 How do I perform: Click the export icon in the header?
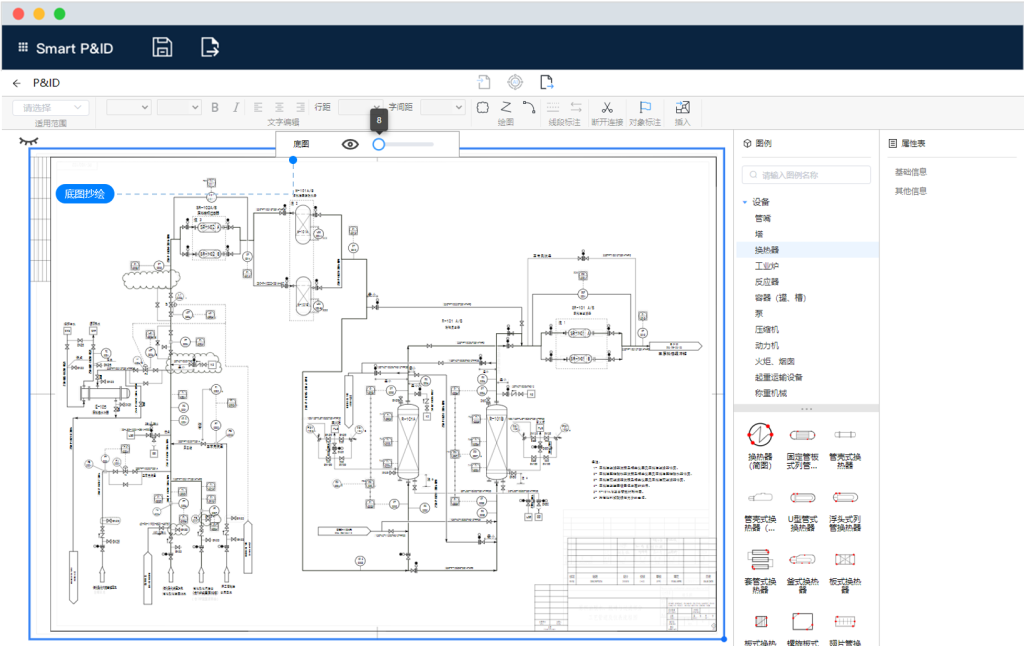(210, 47)
